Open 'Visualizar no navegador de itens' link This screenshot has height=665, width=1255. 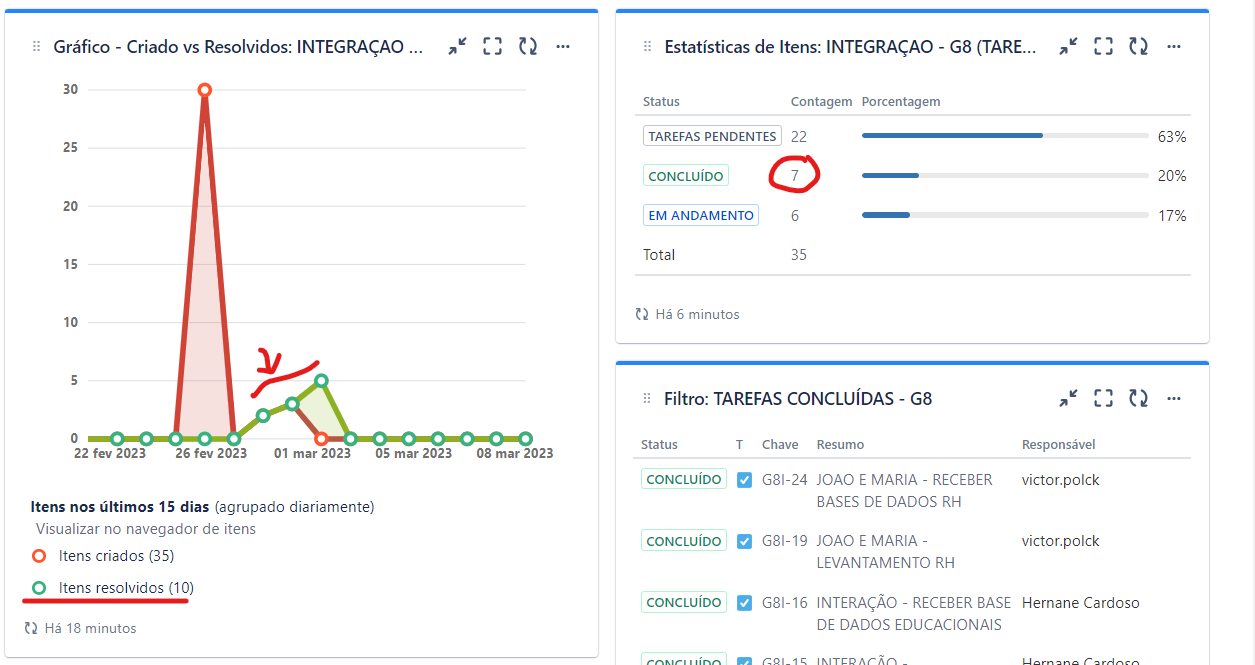146,529
